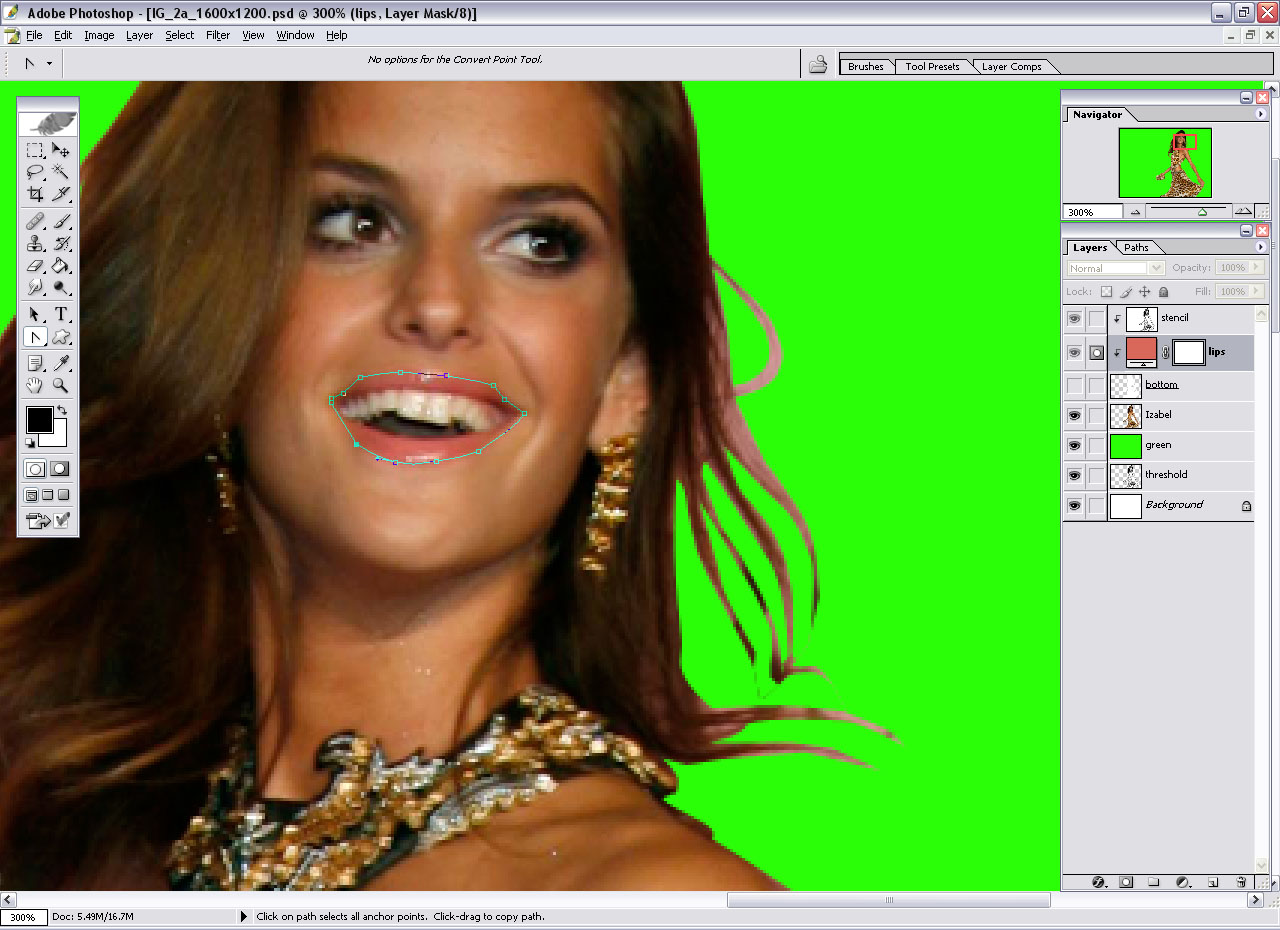Click the foreground color swatch
The height and width of the screenshot is (930, 1280).
pos(38,419)
